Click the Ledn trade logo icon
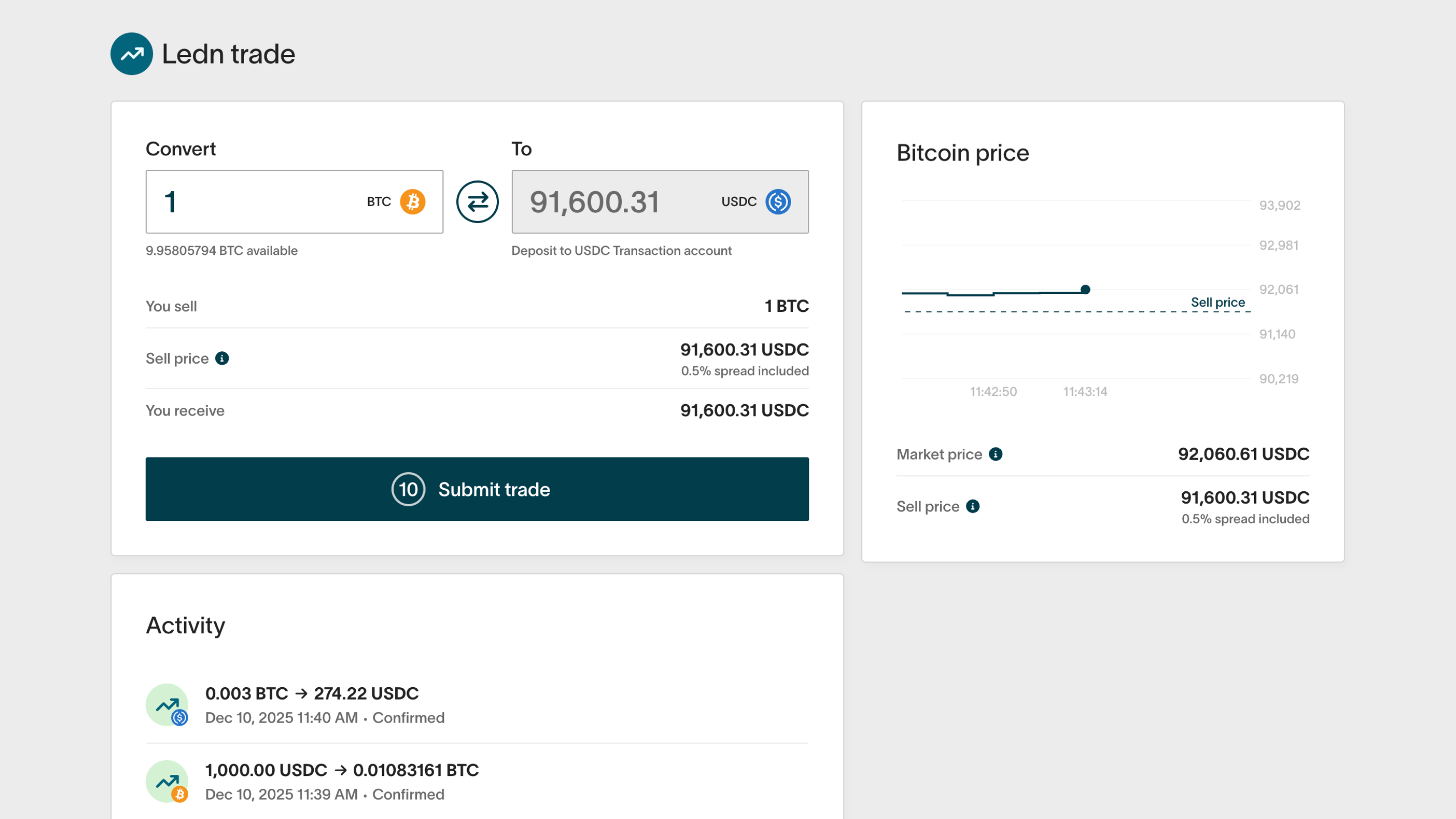 coord(131,54)
